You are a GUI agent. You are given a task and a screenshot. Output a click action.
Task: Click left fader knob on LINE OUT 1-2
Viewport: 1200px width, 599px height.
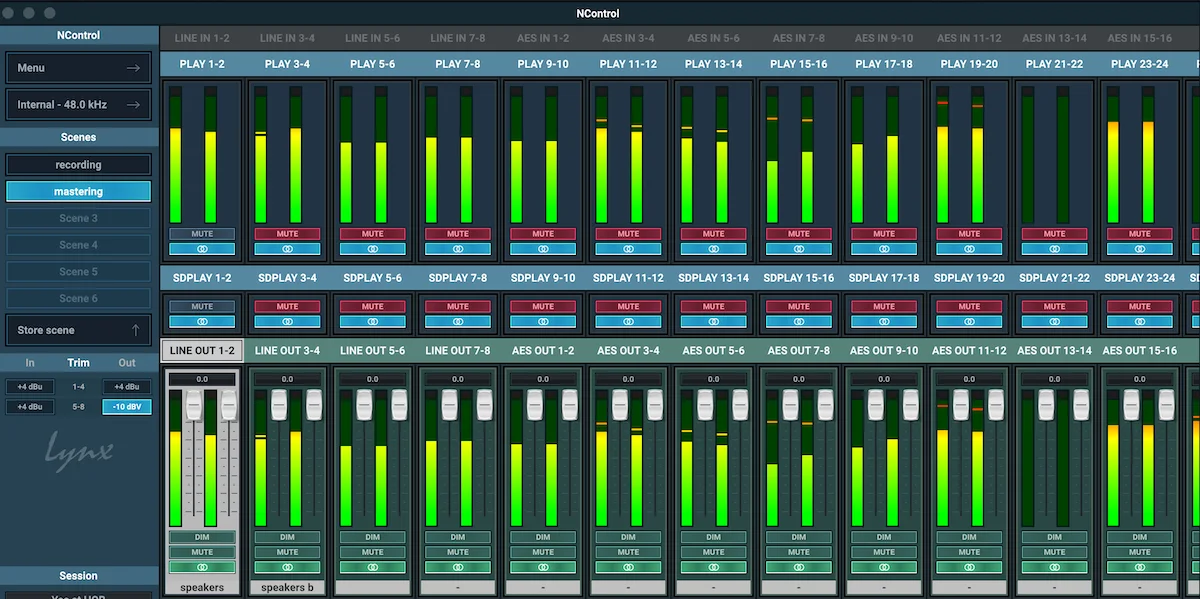coord(193,404)
